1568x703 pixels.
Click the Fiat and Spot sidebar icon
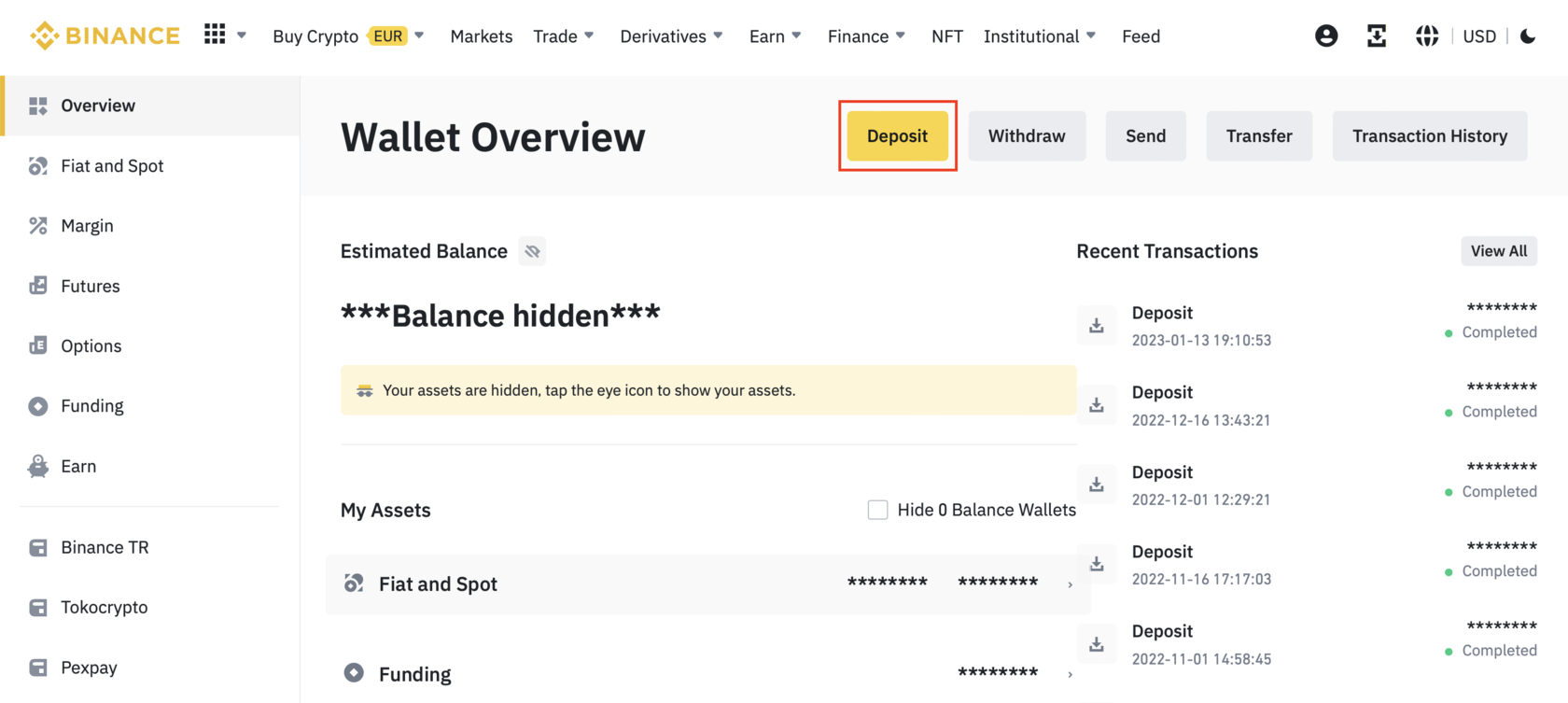(38, 166)
